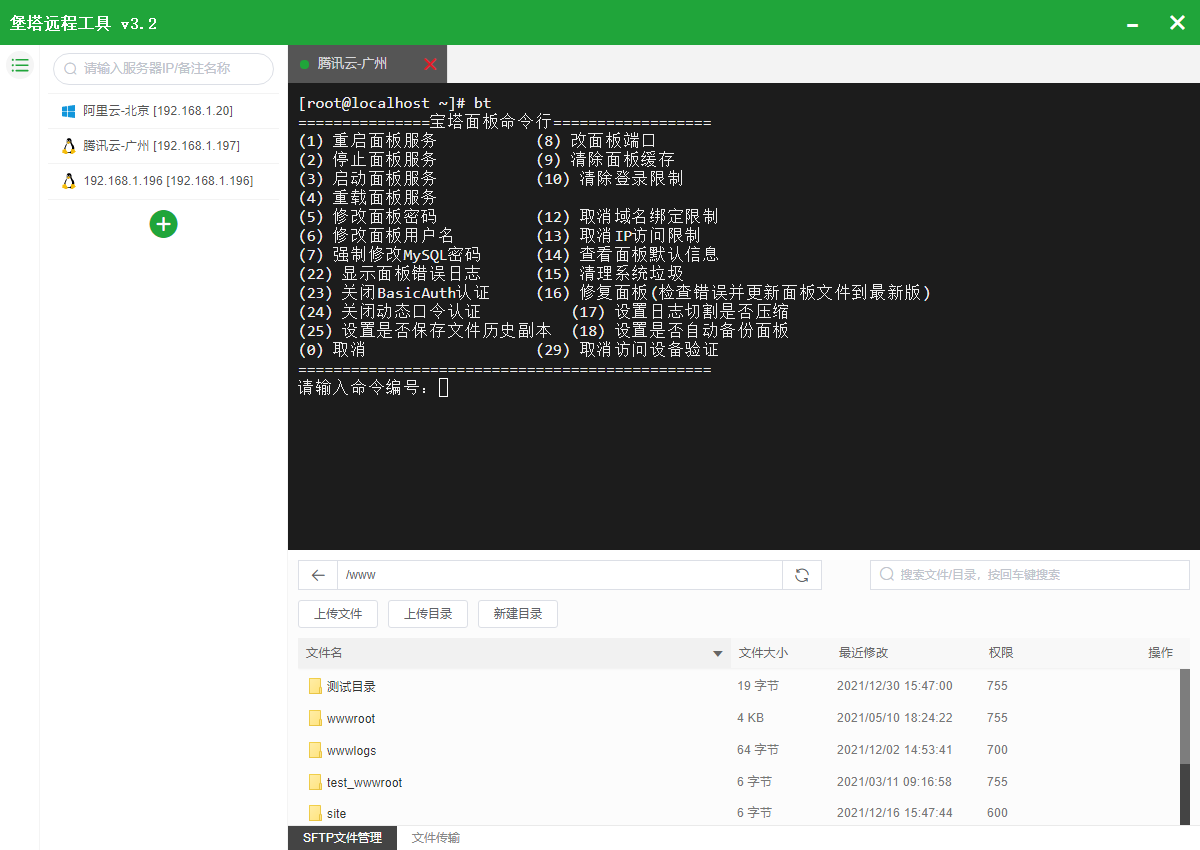
Task: Sort by the 最近修改 column header
Action: (x=863, y=653)
